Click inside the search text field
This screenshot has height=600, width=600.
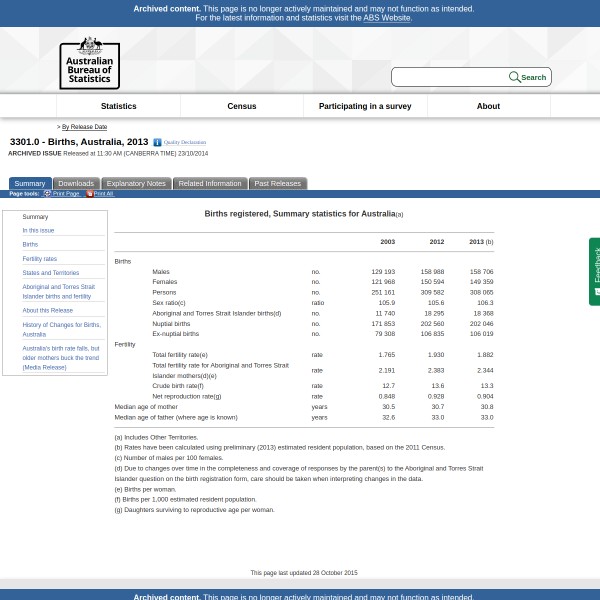[x=450, y=77]
